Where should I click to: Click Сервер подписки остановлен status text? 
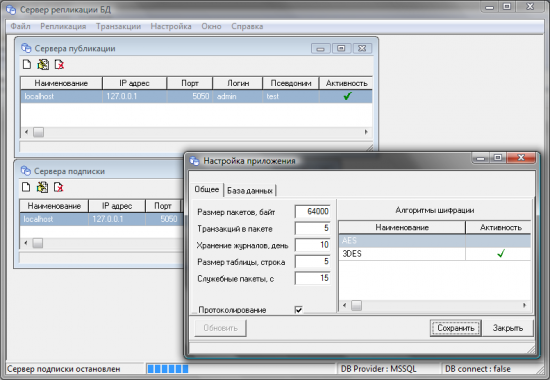(63, 369)
